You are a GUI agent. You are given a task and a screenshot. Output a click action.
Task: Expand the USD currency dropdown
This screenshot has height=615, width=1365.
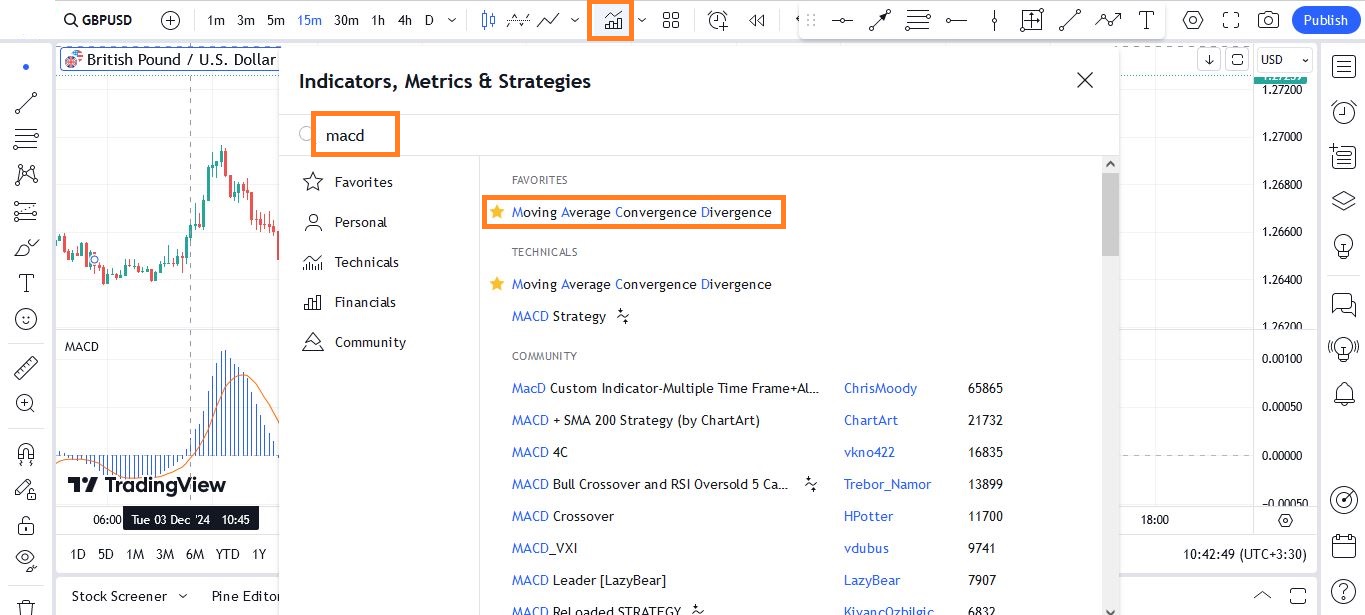[1284, 60]
